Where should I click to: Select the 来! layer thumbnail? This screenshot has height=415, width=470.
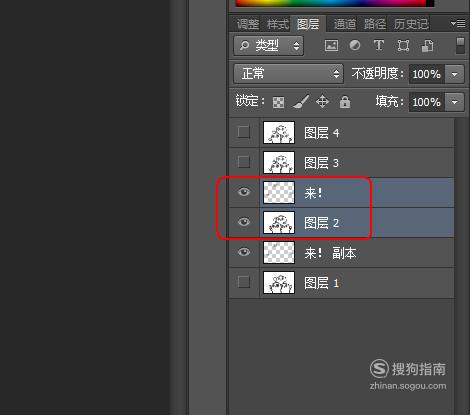pos(279,192)
